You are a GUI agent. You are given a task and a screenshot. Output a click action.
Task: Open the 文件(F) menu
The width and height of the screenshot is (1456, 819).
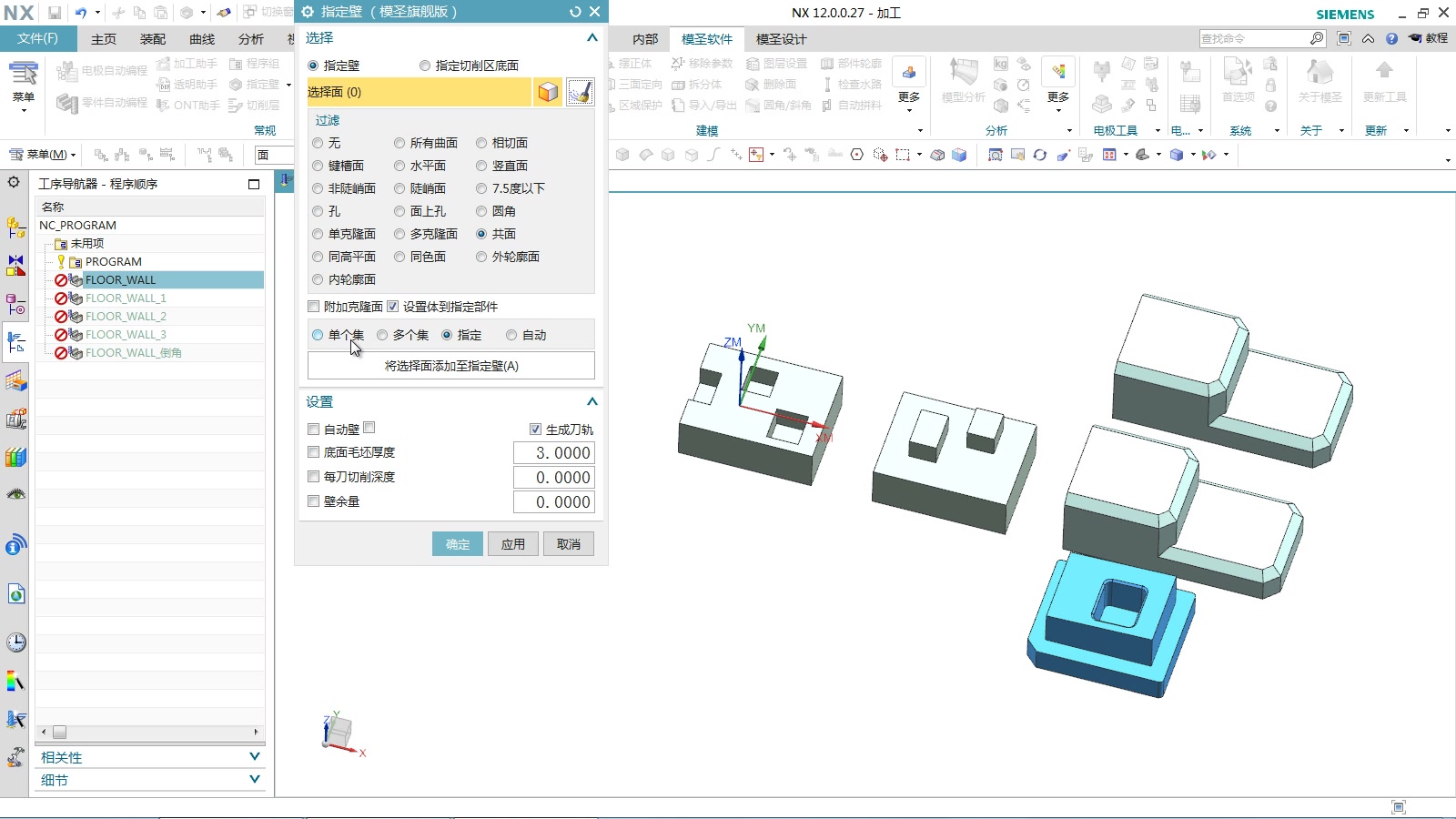coord(37,38)
